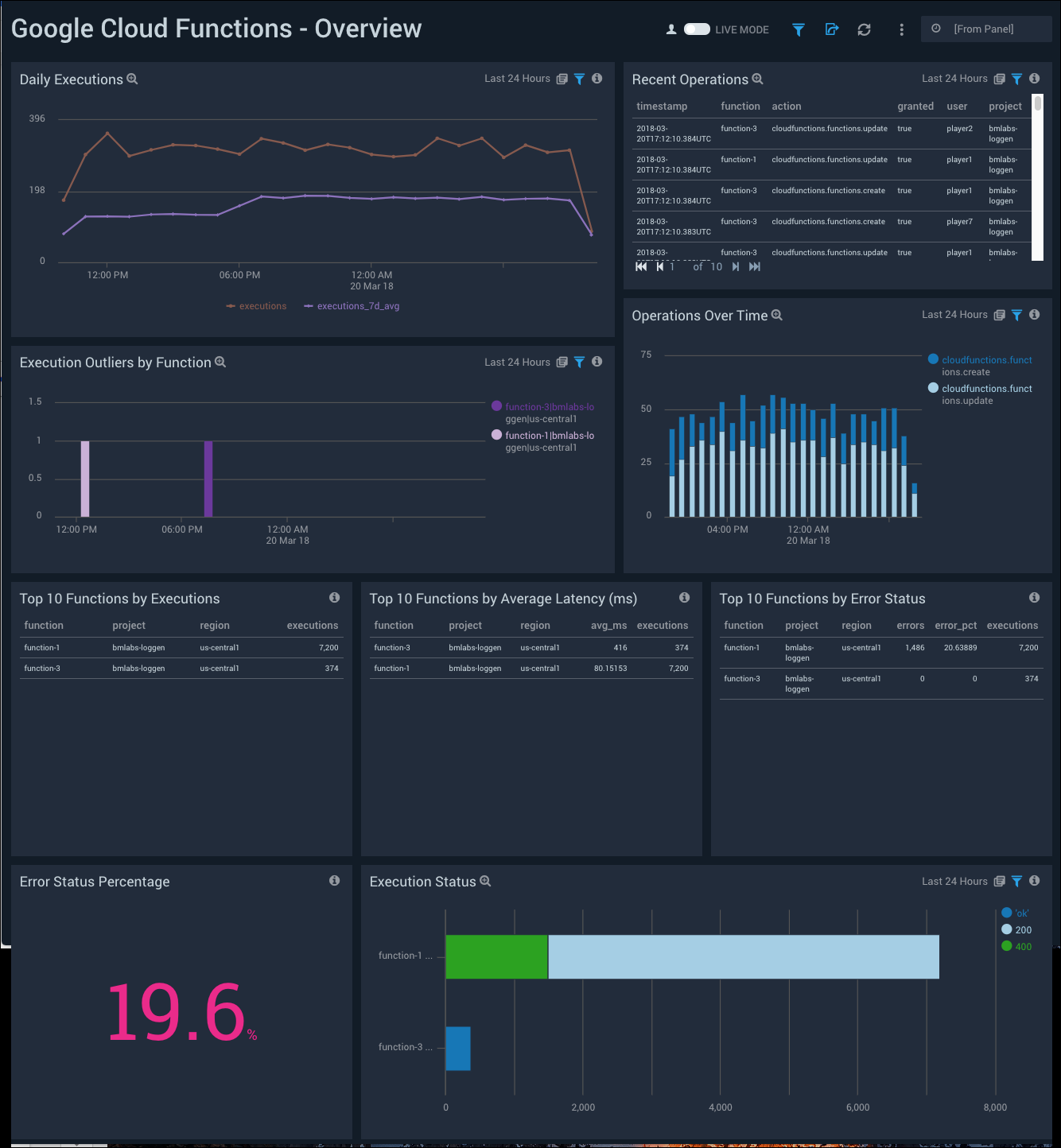Open the [From Panel] time range selector
This screenshot has width=1061, height=1148.
click(x=986, y=29)
